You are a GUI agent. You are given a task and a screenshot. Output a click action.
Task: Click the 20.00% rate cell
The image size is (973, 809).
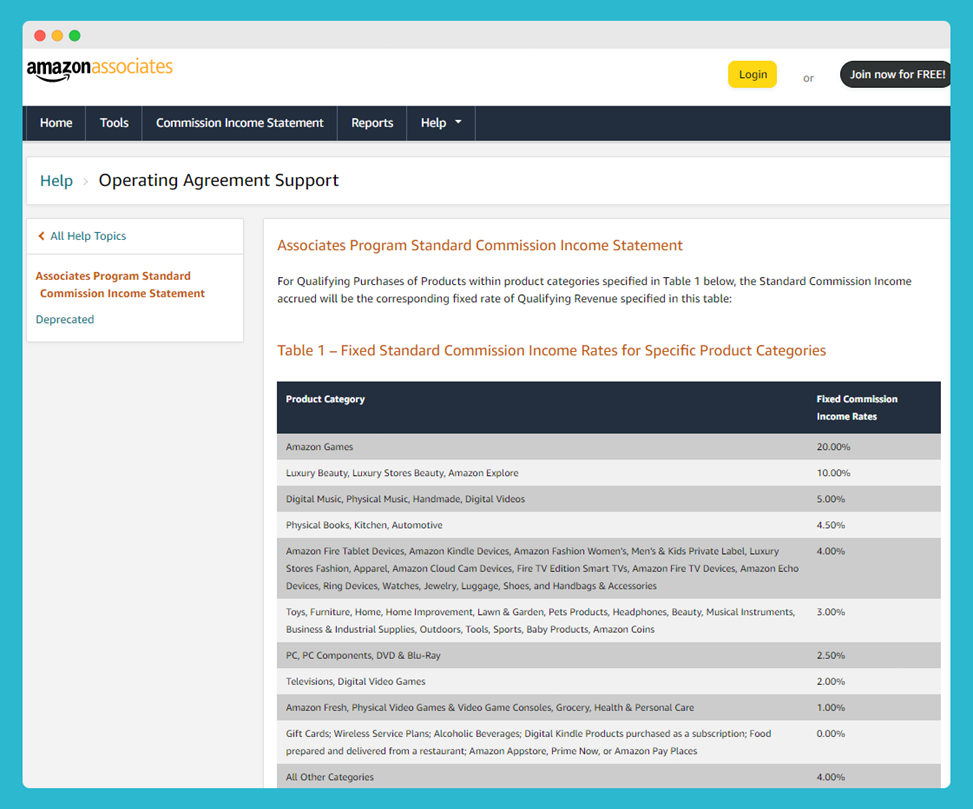833,447
